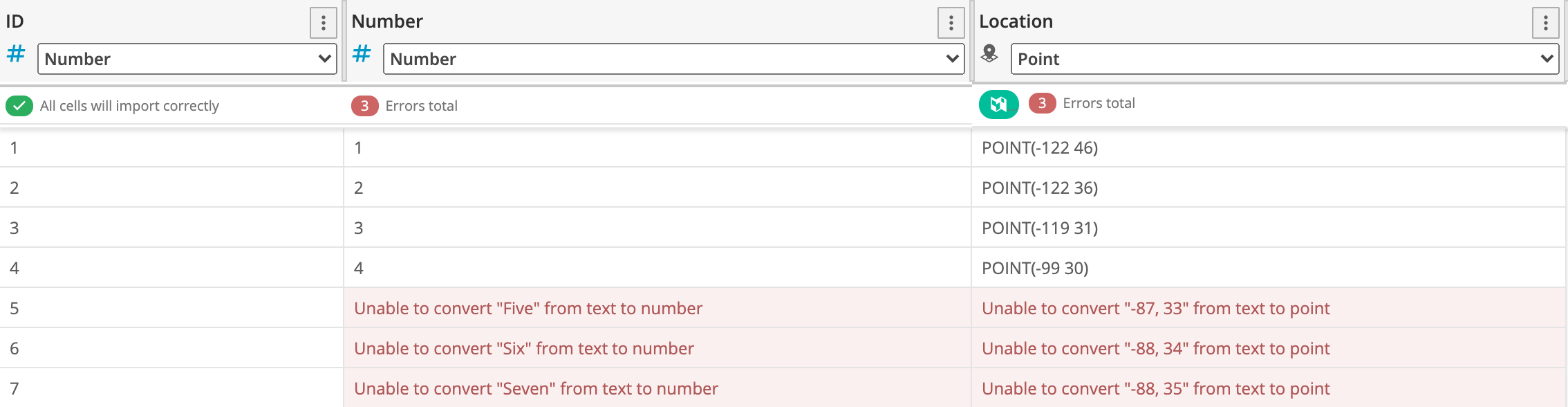The height and width of the screenshot is (407, 1568).
Task: Expand the ID column data type dropdown
Action: coord(187,59)
